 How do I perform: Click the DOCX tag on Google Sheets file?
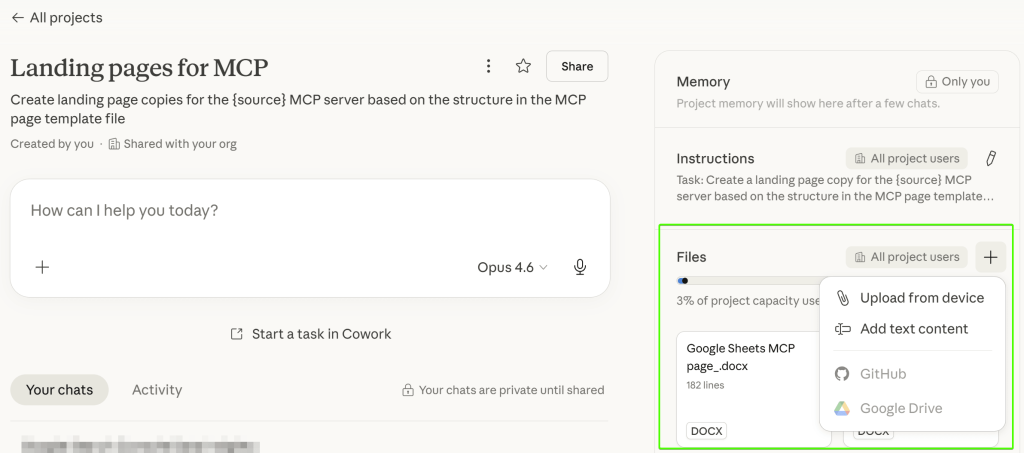coord(706,431)
